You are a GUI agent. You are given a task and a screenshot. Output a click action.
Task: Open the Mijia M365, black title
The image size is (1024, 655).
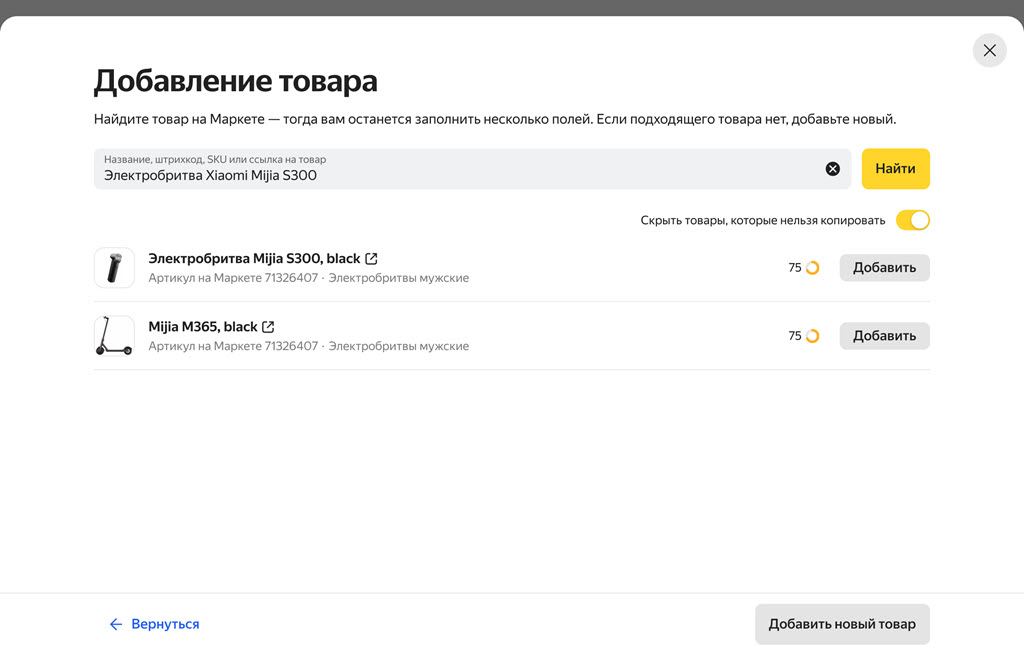point(202,327)
